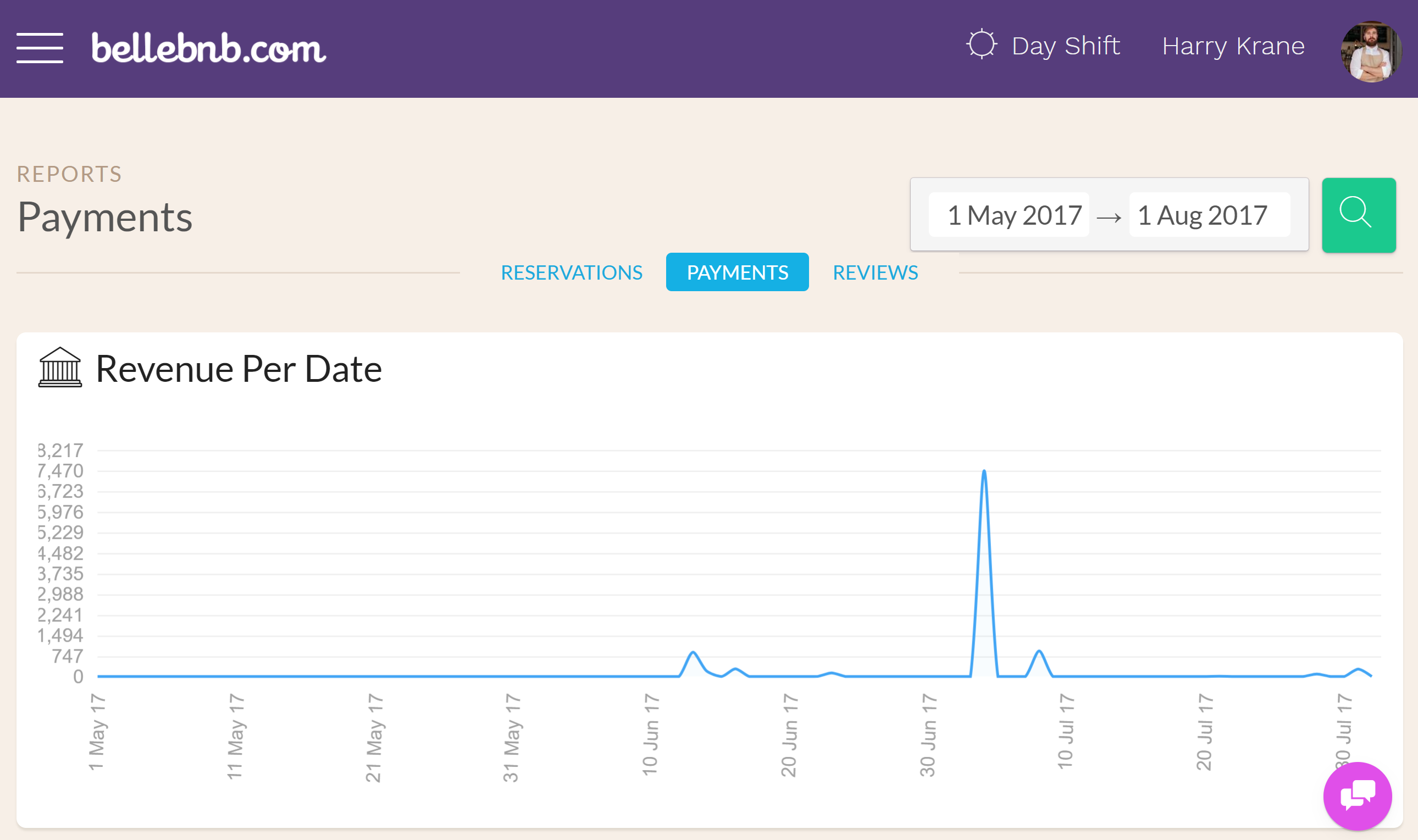
Task: Click the 10 Jun 17 axis label
Action: [x=650, y=734]
